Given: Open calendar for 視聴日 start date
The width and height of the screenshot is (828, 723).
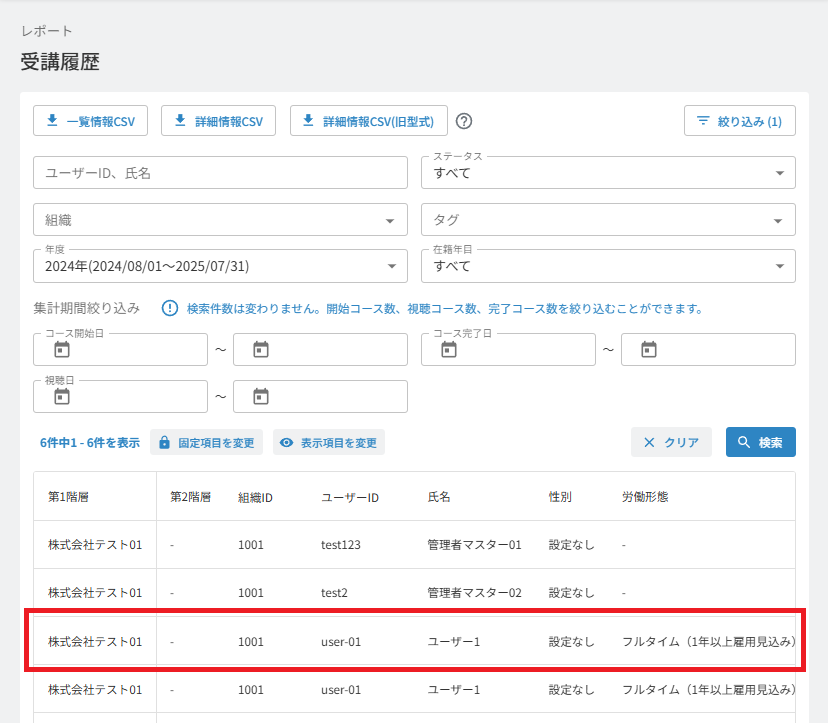Looking at the screenshot, I should (62, 397).
